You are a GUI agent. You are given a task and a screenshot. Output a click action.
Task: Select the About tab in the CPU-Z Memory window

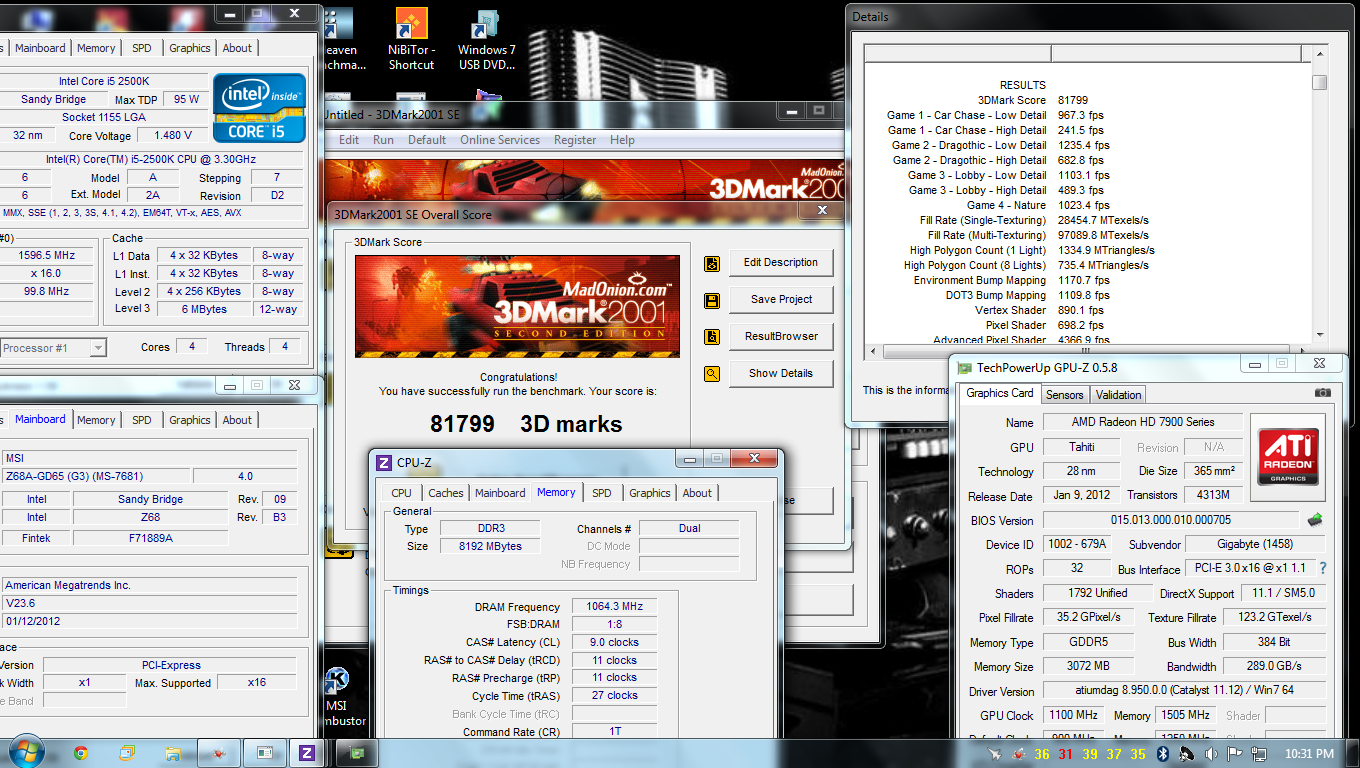pos(697,493)
